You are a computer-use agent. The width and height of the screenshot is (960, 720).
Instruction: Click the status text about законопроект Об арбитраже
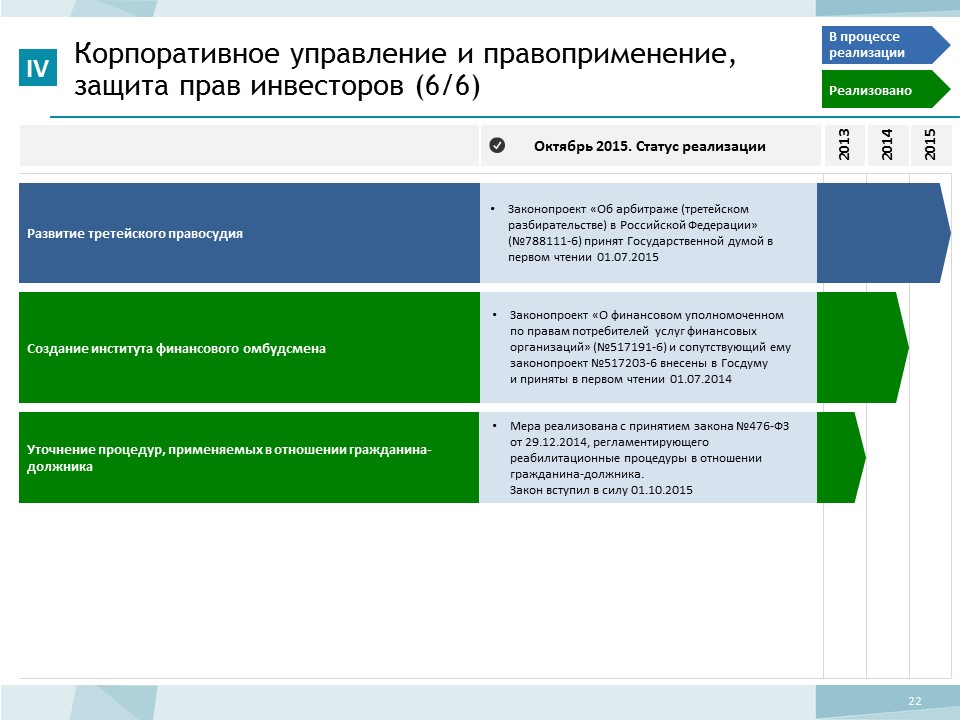(x=640, y=233)
